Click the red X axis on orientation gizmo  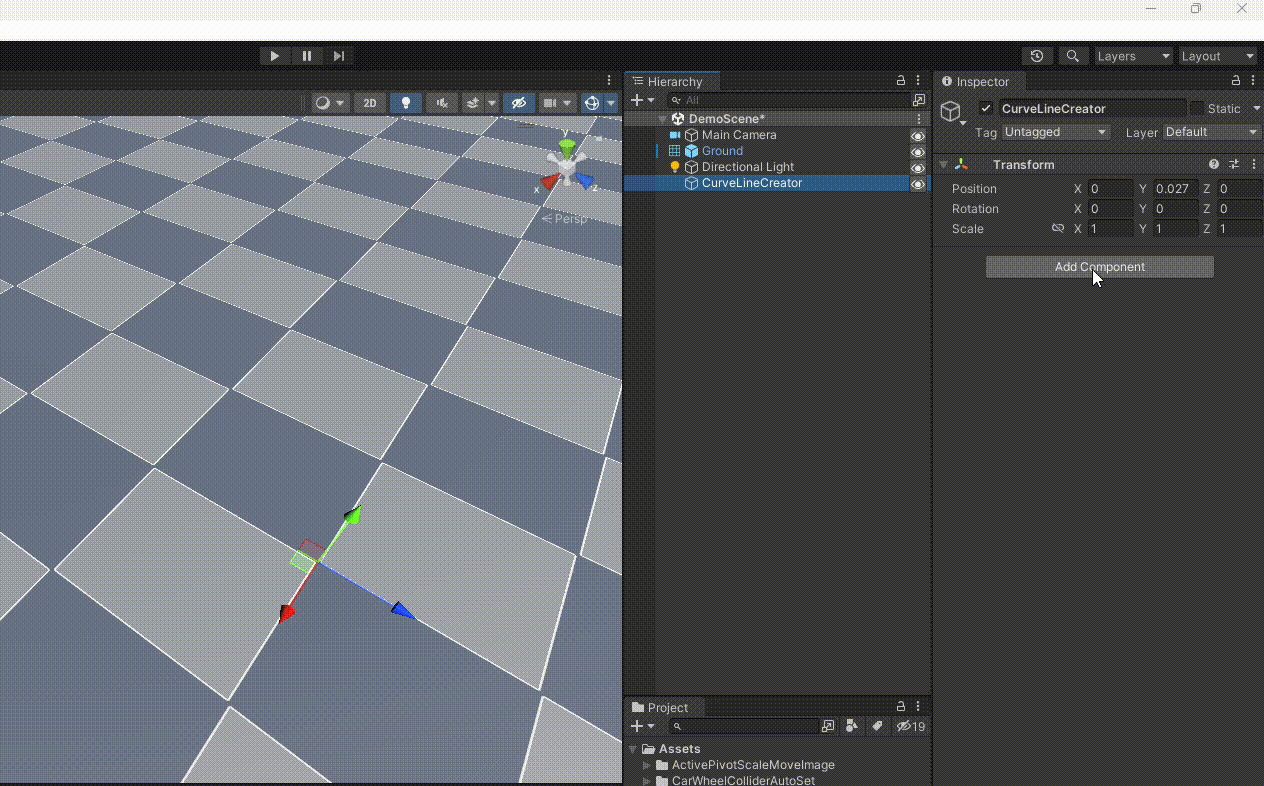(x=549, y=182)
